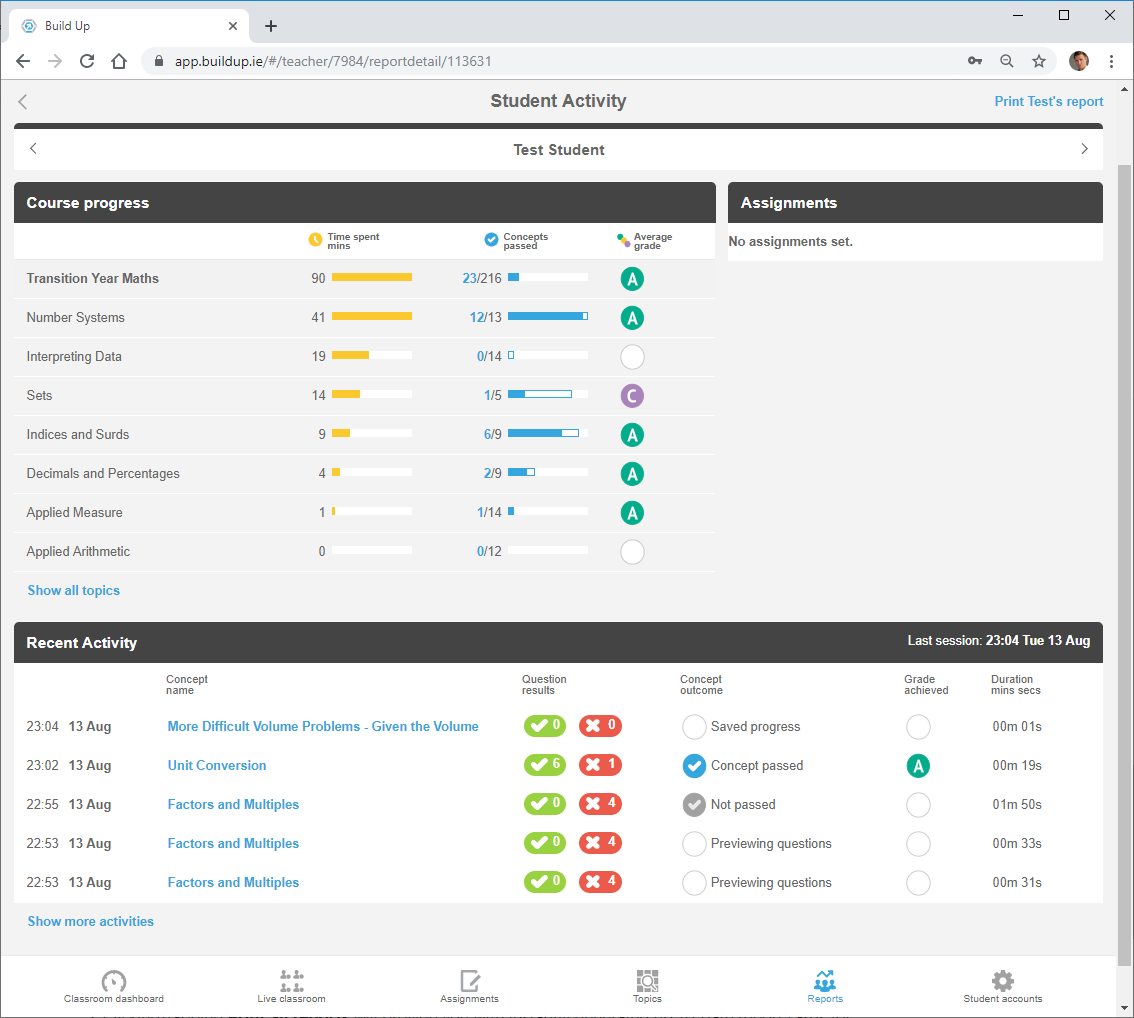Viewport: 1134px width, 1018px height.
Task: Click the green A grade badge for Number Systems
Action: [x=631, y=318]
